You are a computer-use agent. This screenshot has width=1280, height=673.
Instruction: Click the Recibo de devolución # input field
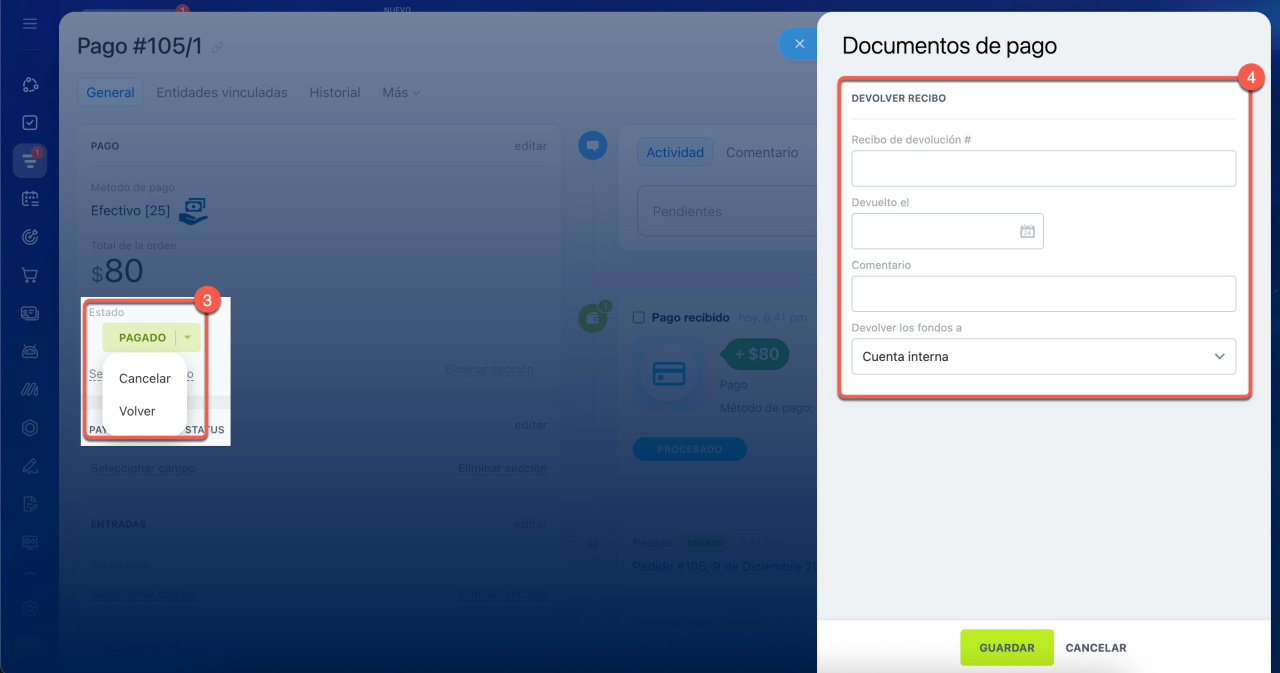(1043, 168)
